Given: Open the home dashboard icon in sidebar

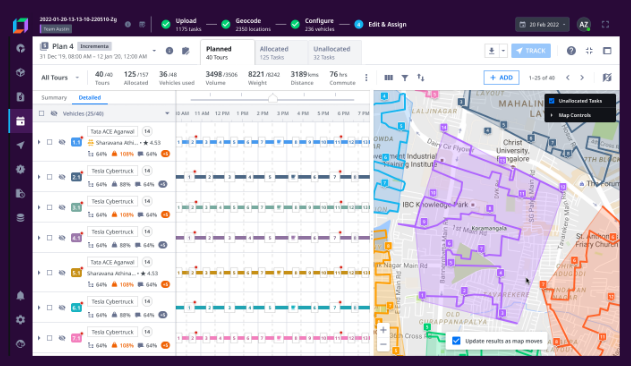Looking at the screenshot, I should click(x=21, y=49).
